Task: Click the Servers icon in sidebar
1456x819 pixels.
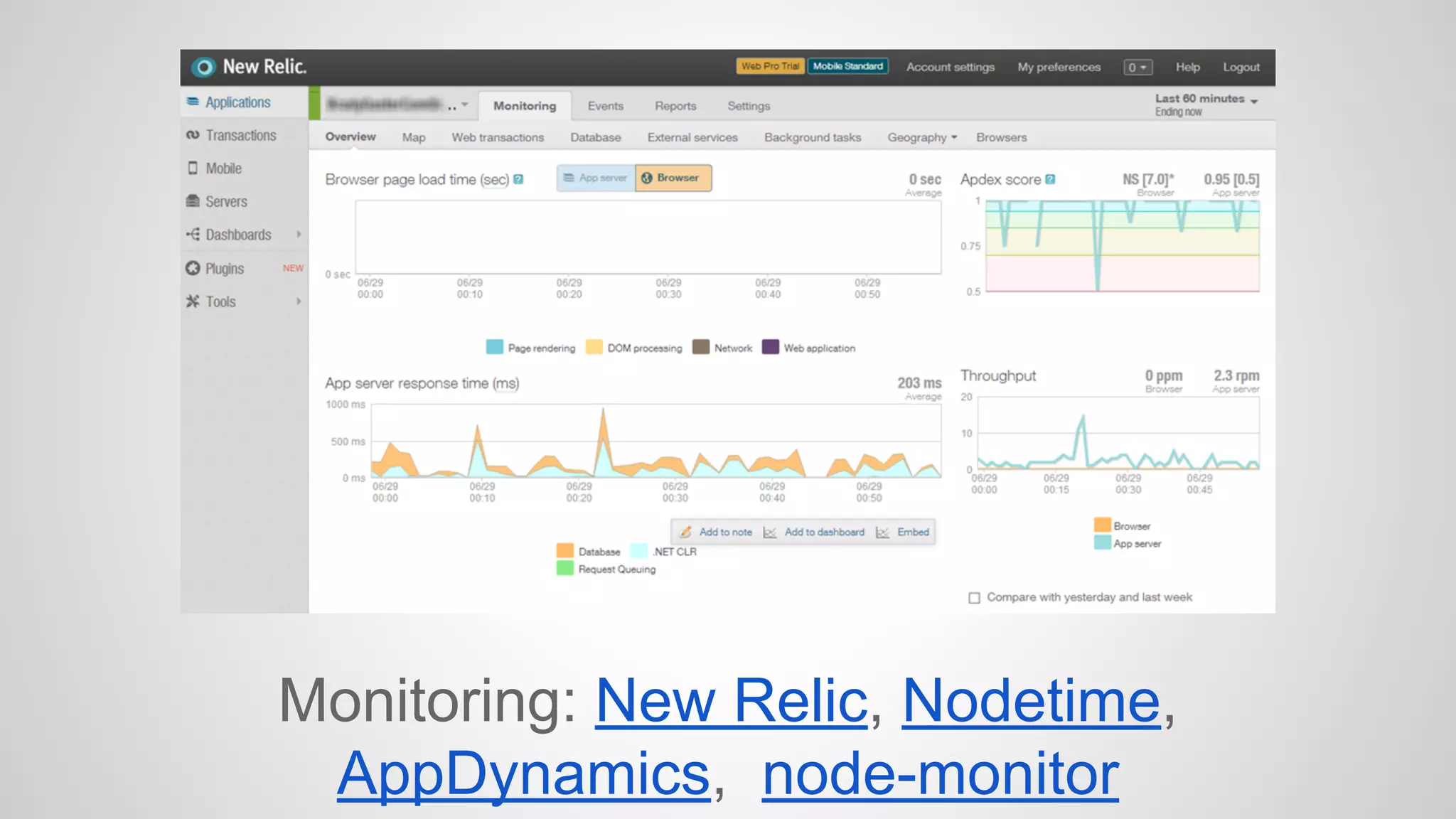Action: coord(193,201)
